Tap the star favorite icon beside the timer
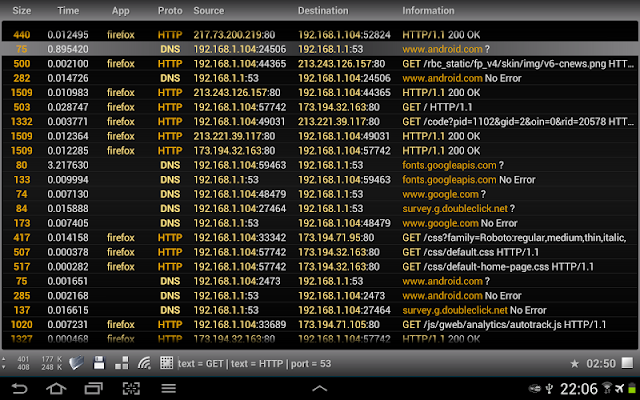Viewport: 640px width, 400px height. coord(574,363)
